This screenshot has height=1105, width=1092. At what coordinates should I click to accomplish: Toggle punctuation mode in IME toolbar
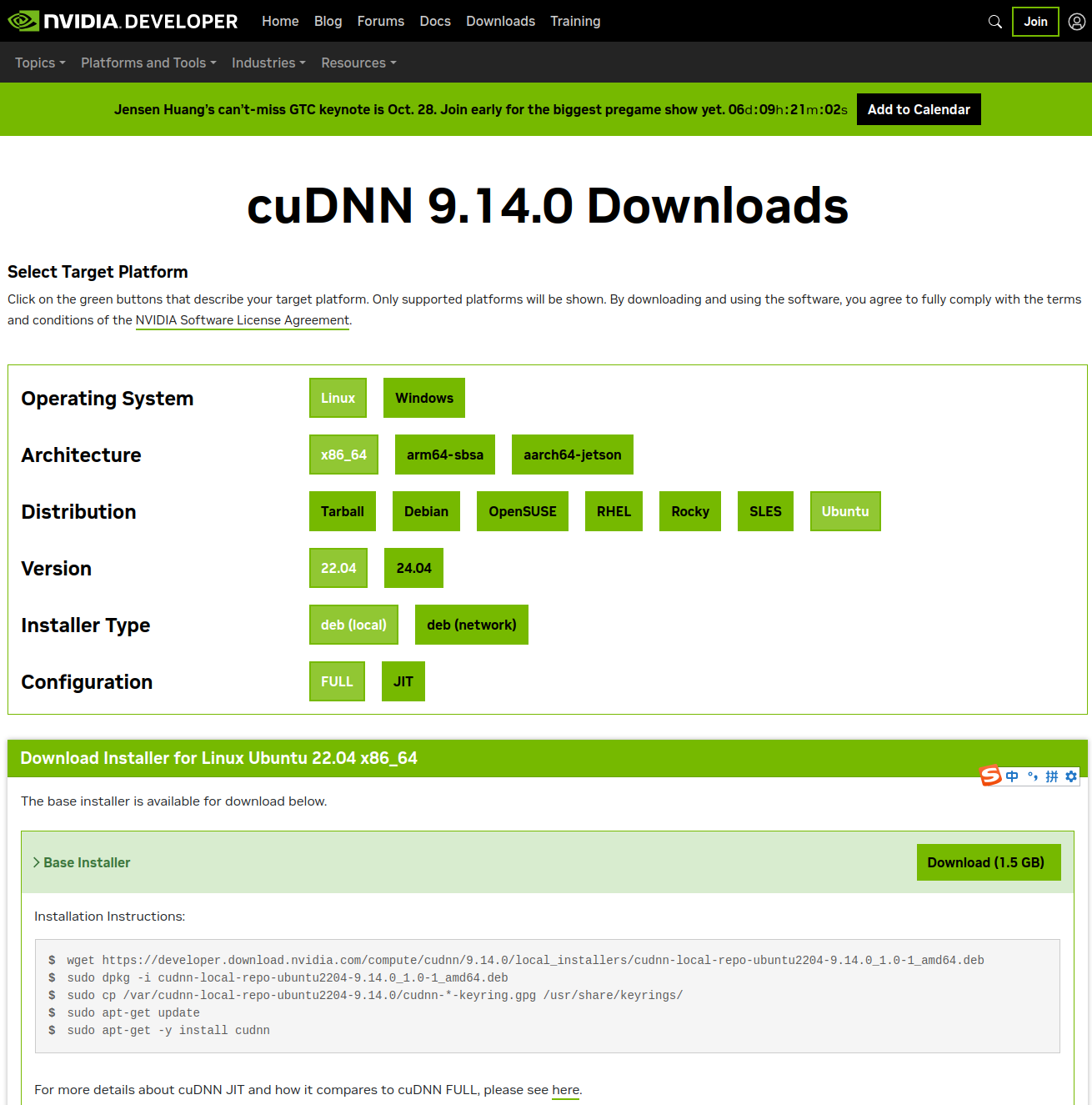click(x=1032, y=776)
